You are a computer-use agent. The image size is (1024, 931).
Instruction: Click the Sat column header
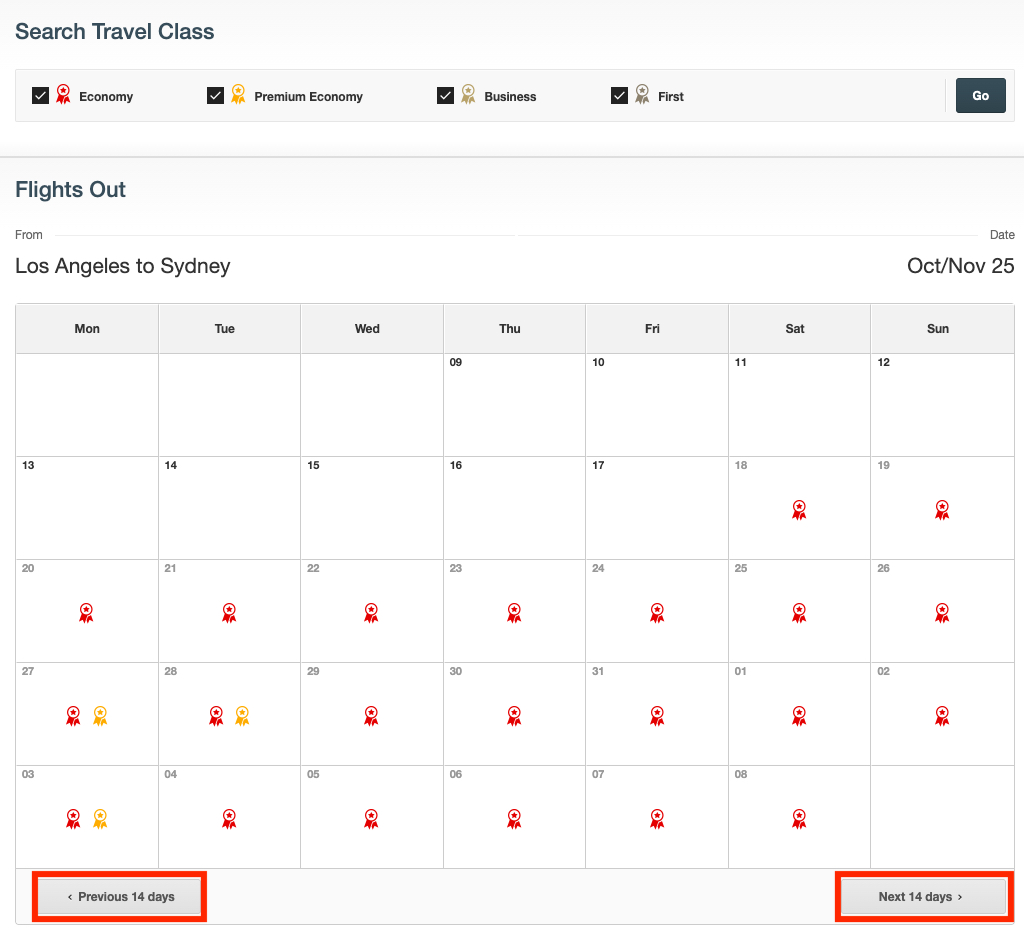(x=799, y=328)
